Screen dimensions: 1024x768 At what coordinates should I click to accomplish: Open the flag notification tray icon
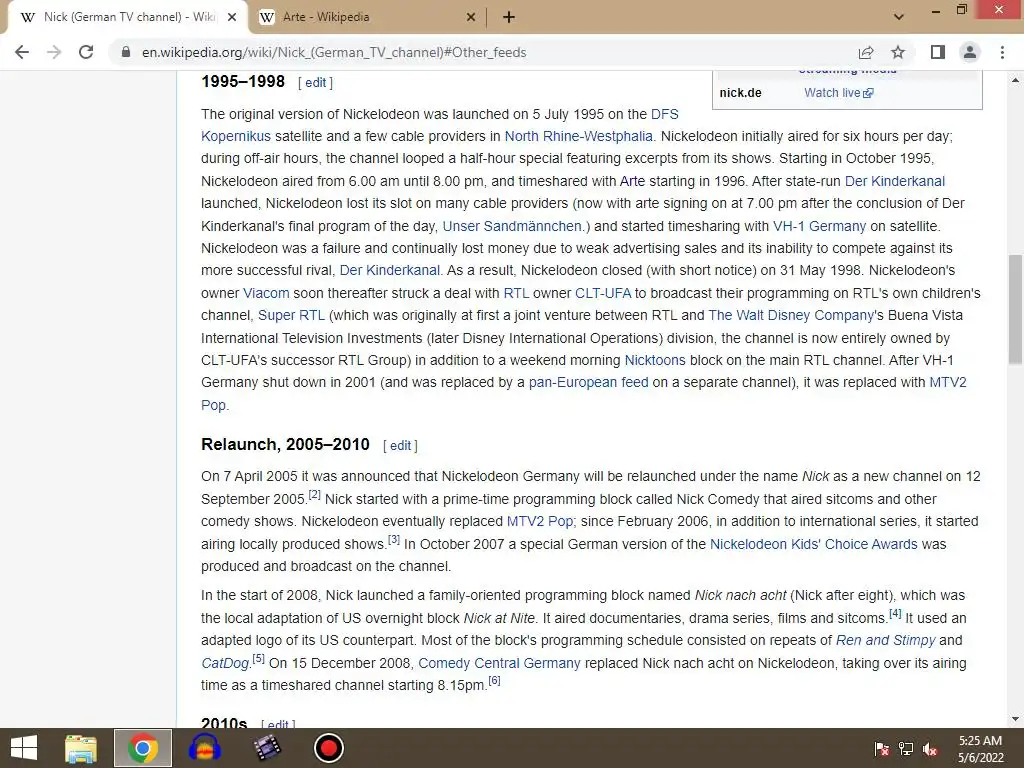click(x=882, y=749)
